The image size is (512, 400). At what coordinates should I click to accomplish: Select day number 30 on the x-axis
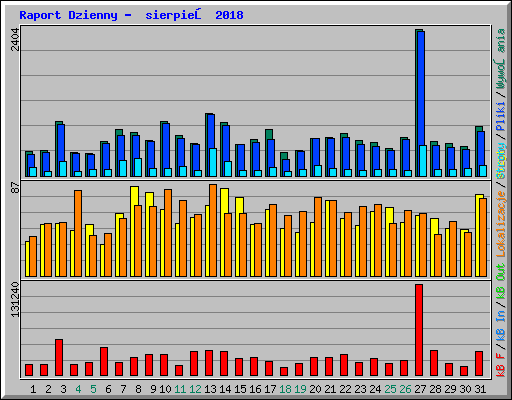pos(465,389)
